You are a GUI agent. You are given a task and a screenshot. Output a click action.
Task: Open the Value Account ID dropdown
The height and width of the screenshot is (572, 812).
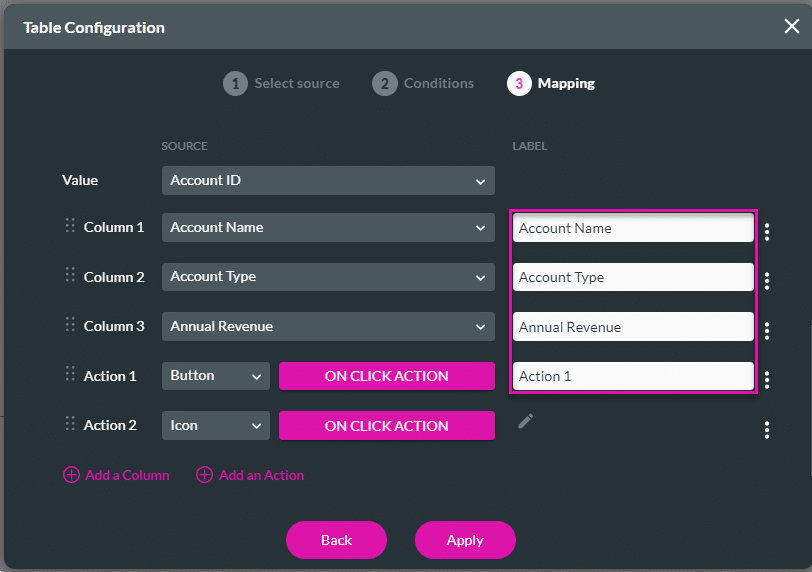(x=328, y=181)
